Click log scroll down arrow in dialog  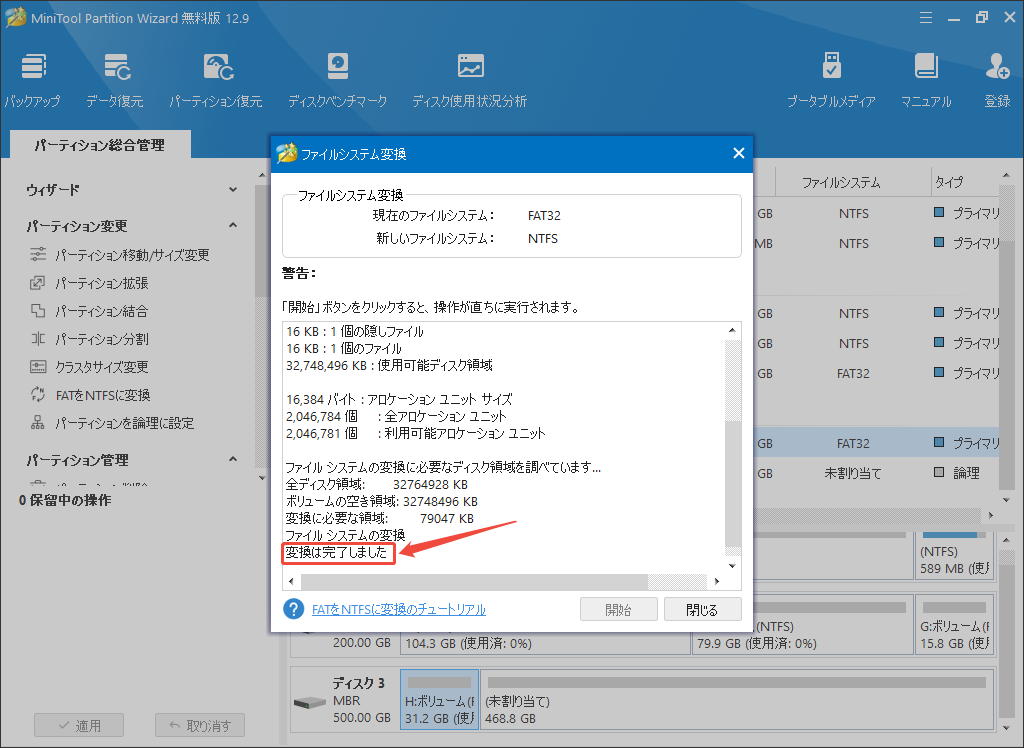tap(732, 566)
